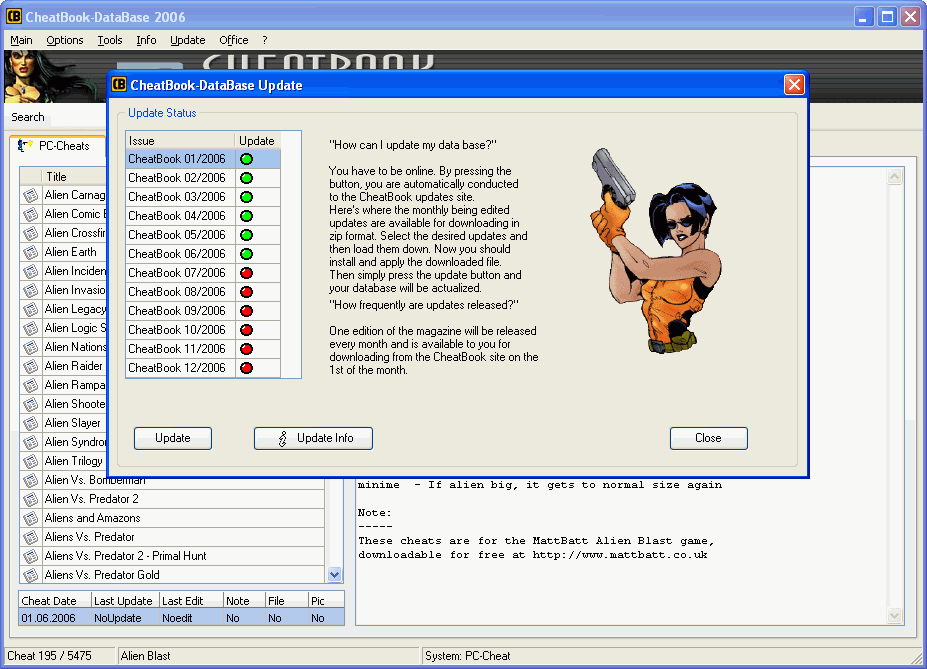
Task: Click the red status dot for CheatBook 07/2006
Action: (246, 273)
